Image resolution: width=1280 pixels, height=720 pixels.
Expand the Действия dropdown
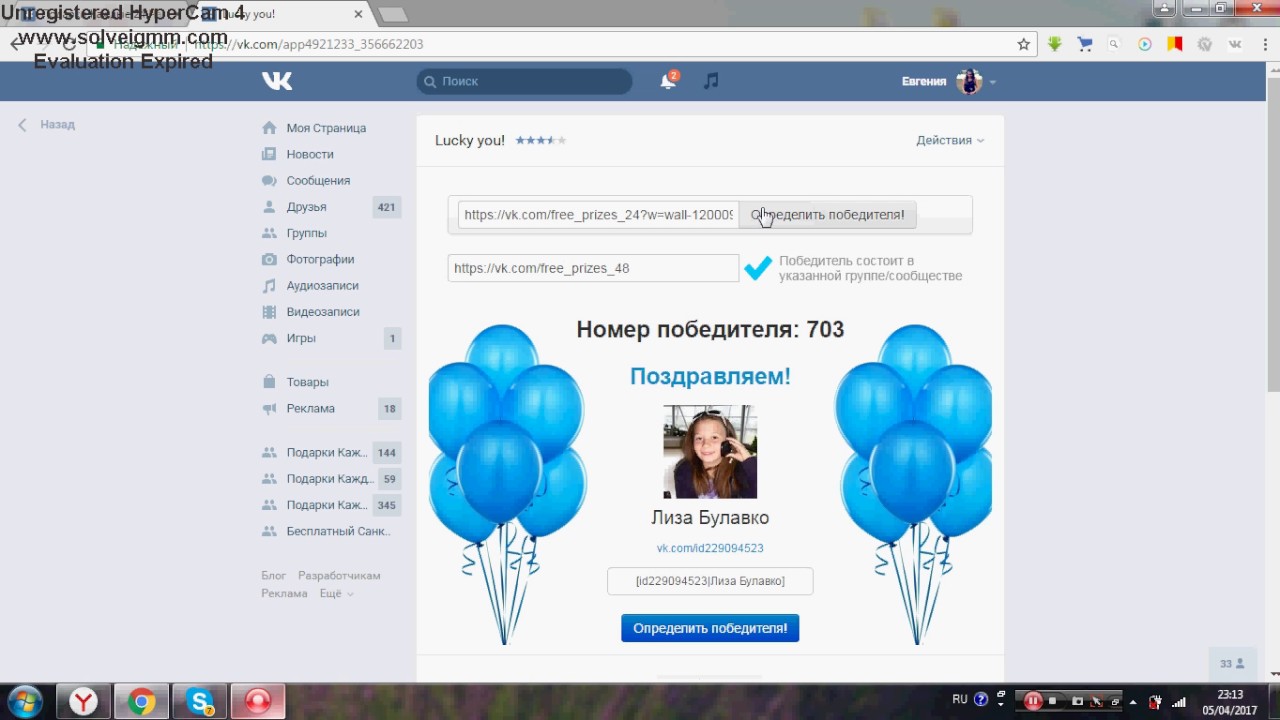pyautogui.click(x=950, y=140)
